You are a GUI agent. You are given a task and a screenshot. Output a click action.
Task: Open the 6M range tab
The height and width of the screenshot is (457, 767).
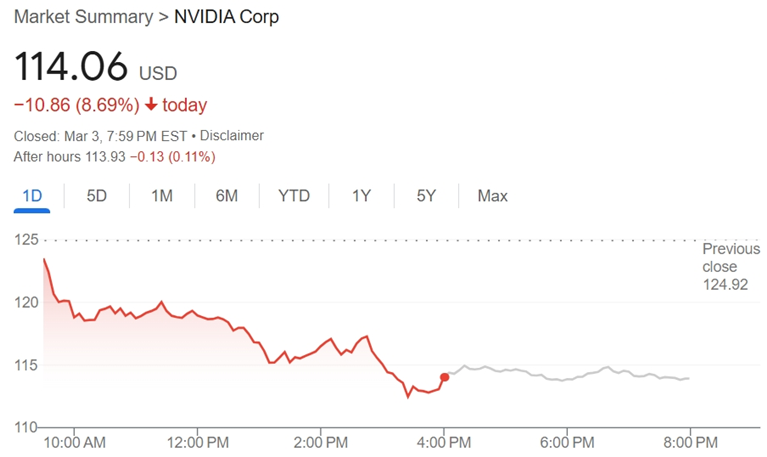pos(226,196)
